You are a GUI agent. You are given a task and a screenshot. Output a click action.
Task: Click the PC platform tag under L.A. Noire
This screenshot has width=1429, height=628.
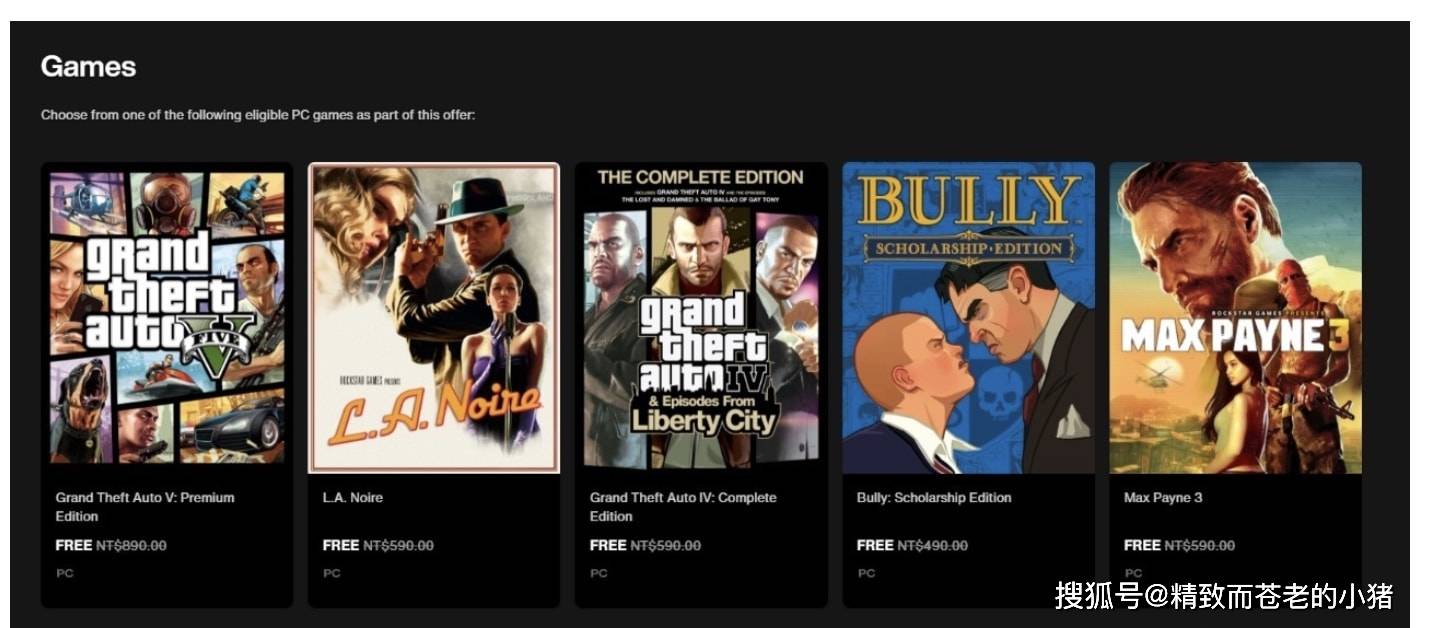pyautogui.click(x=331, y=574)
